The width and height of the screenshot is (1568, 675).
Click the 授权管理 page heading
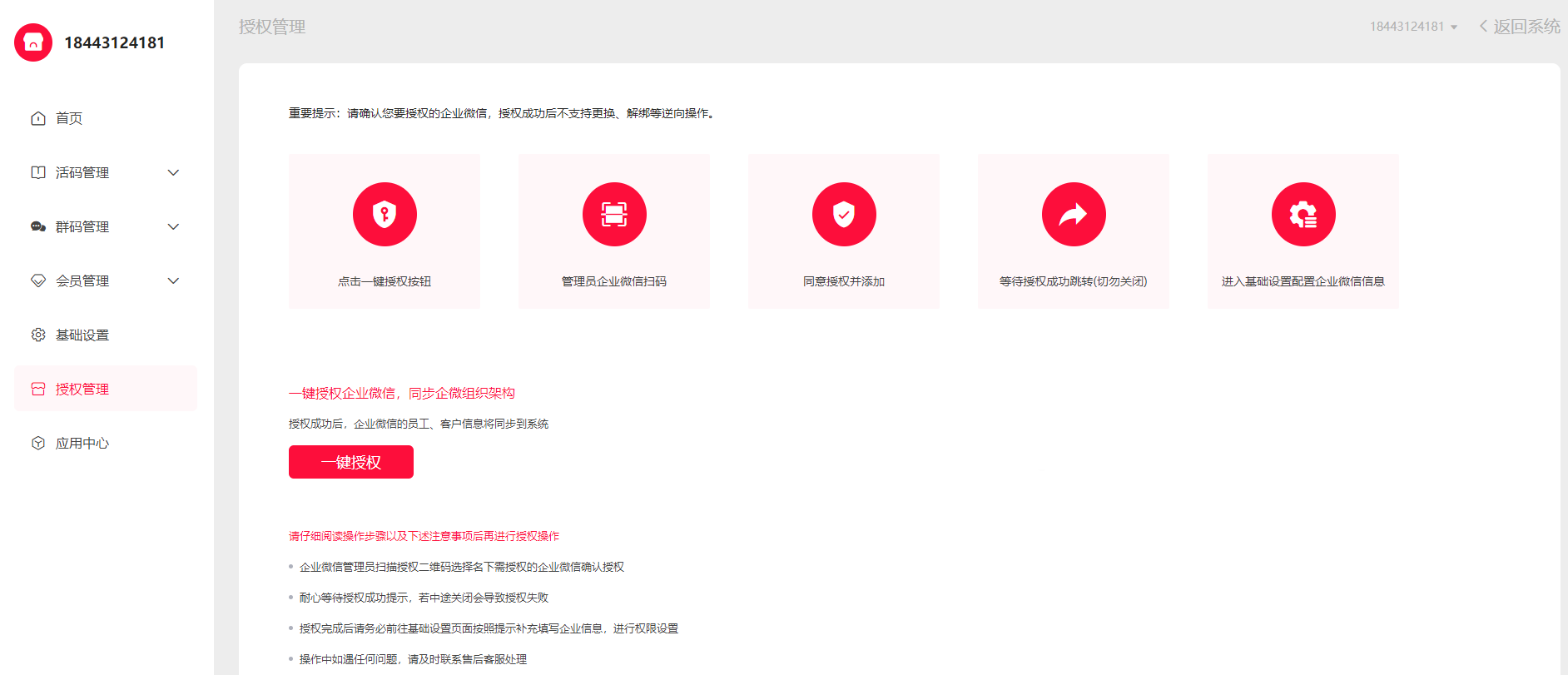[x=272, y=27]
